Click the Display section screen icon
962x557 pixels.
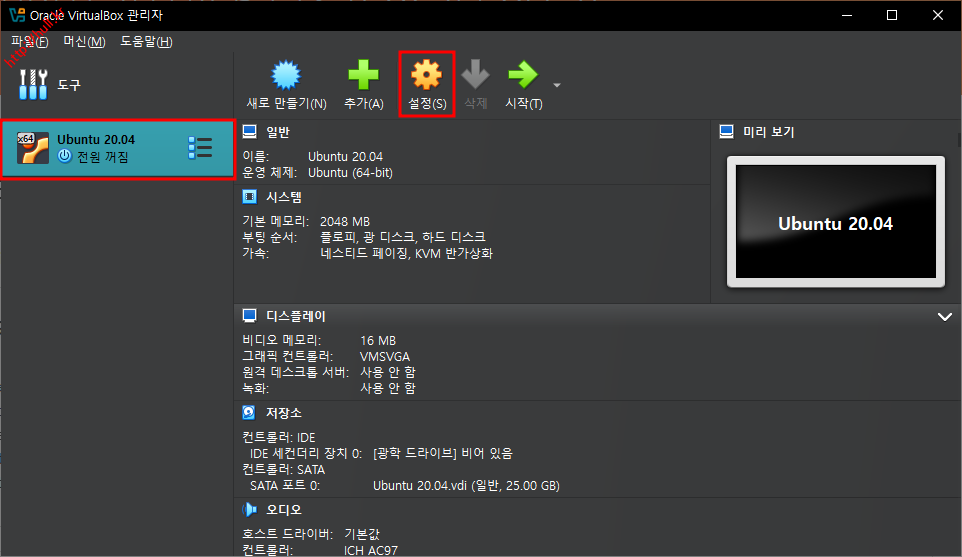pyautogui.click(x=250, y=316)
